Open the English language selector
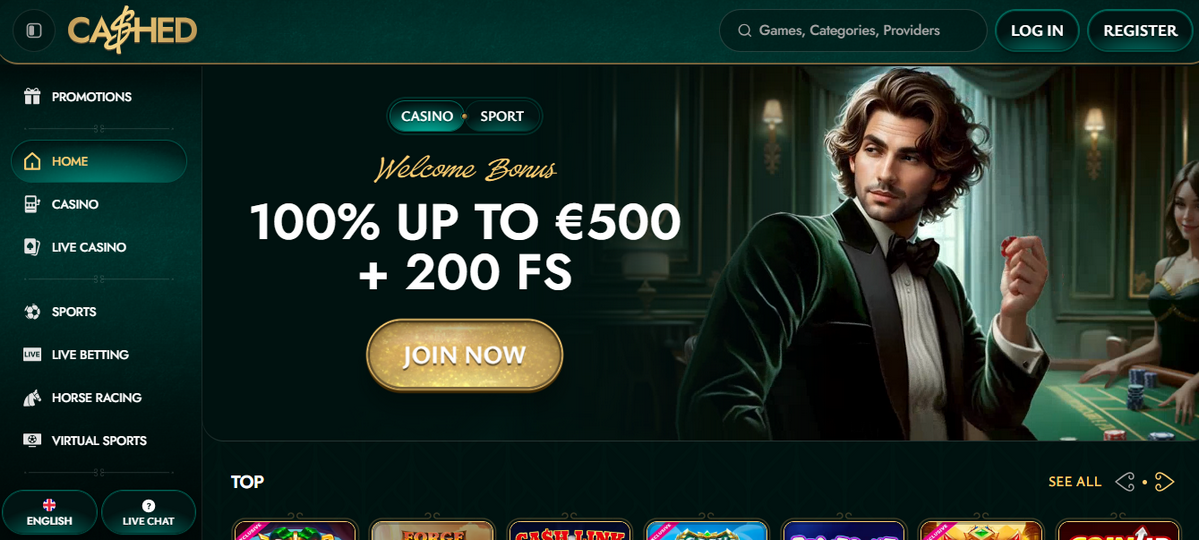 50,512
